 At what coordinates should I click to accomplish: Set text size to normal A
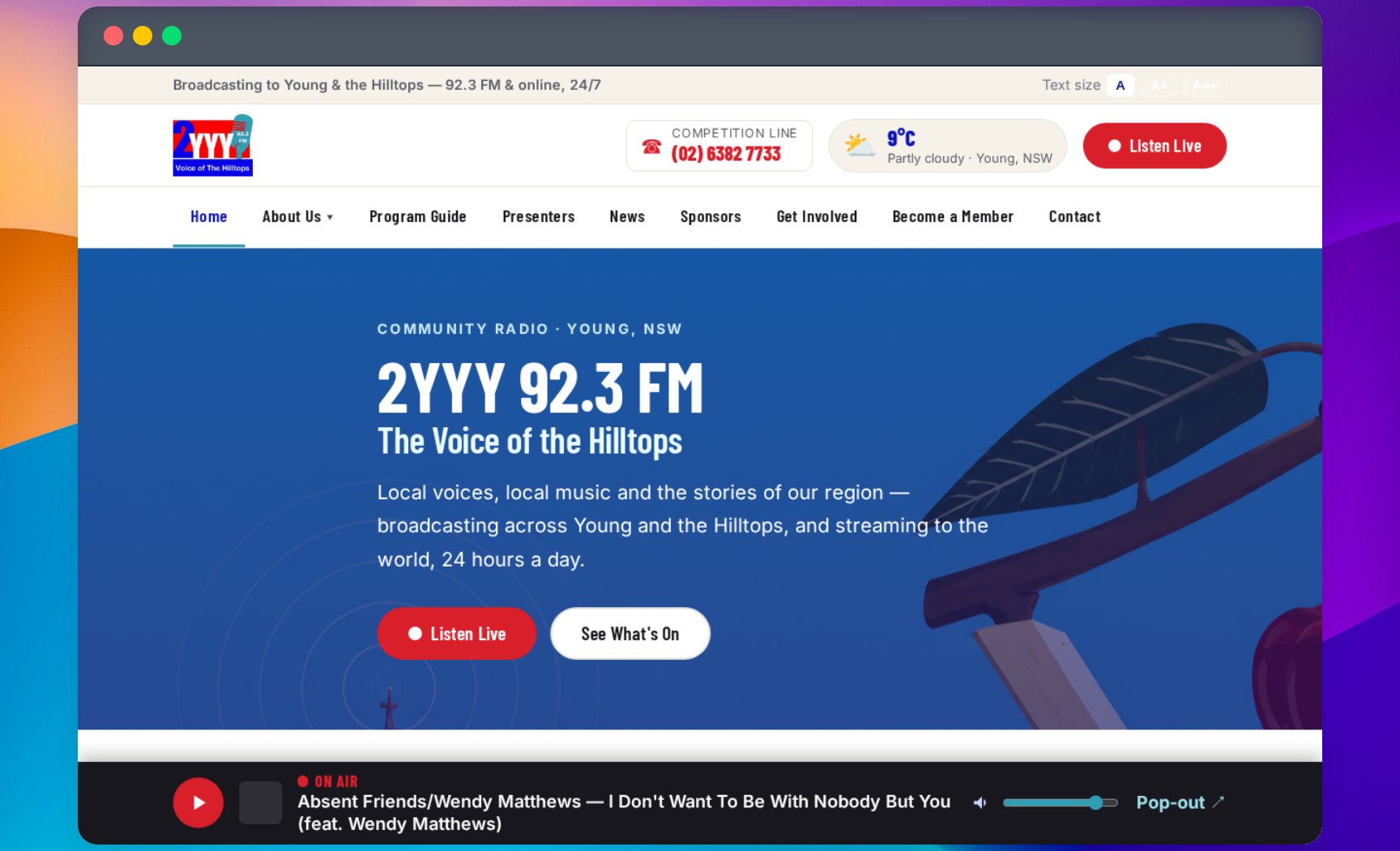pyautogui.click(x=1120, y=85)
